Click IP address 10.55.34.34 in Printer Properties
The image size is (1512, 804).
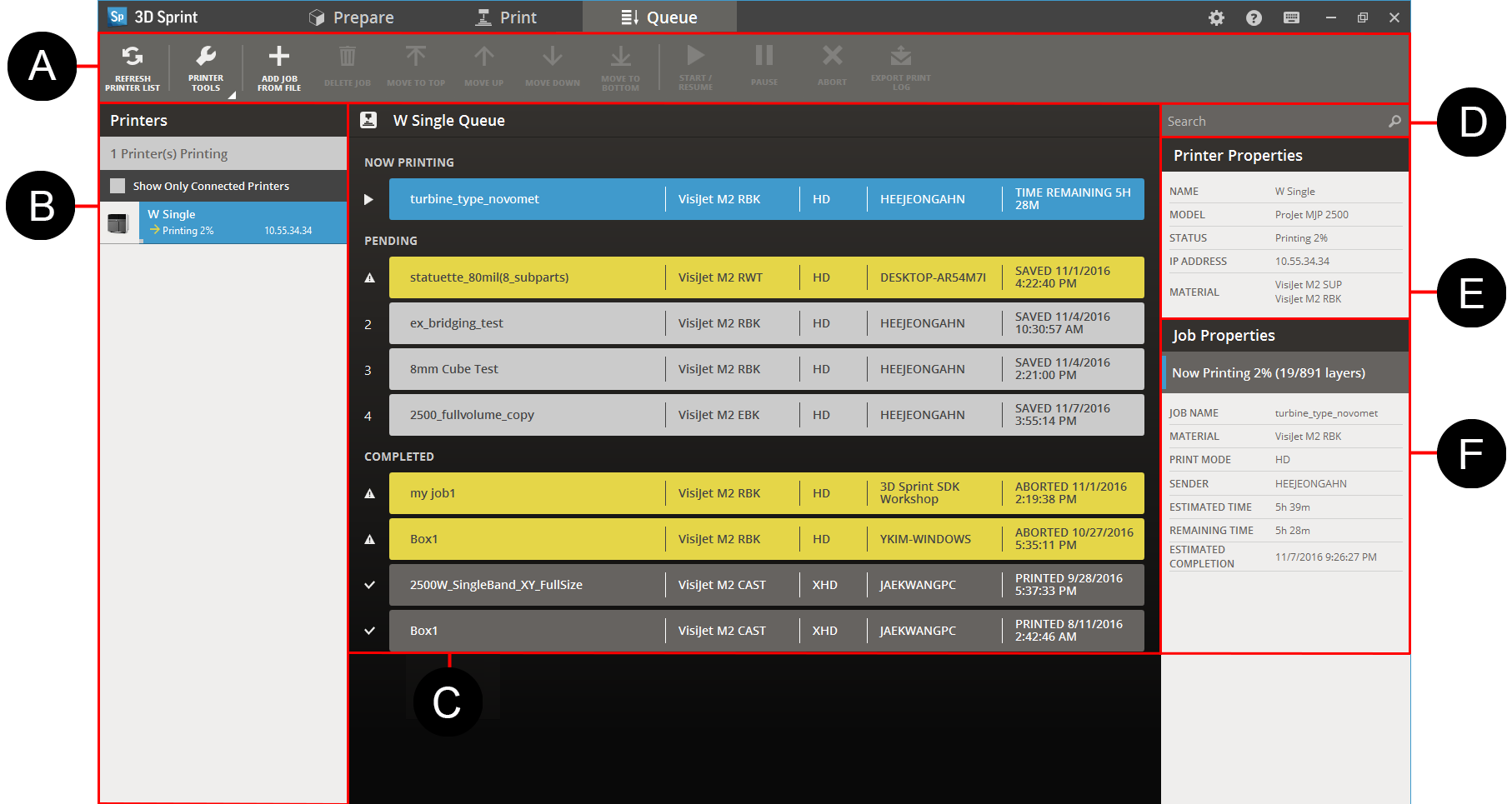tap(1302, 262)
